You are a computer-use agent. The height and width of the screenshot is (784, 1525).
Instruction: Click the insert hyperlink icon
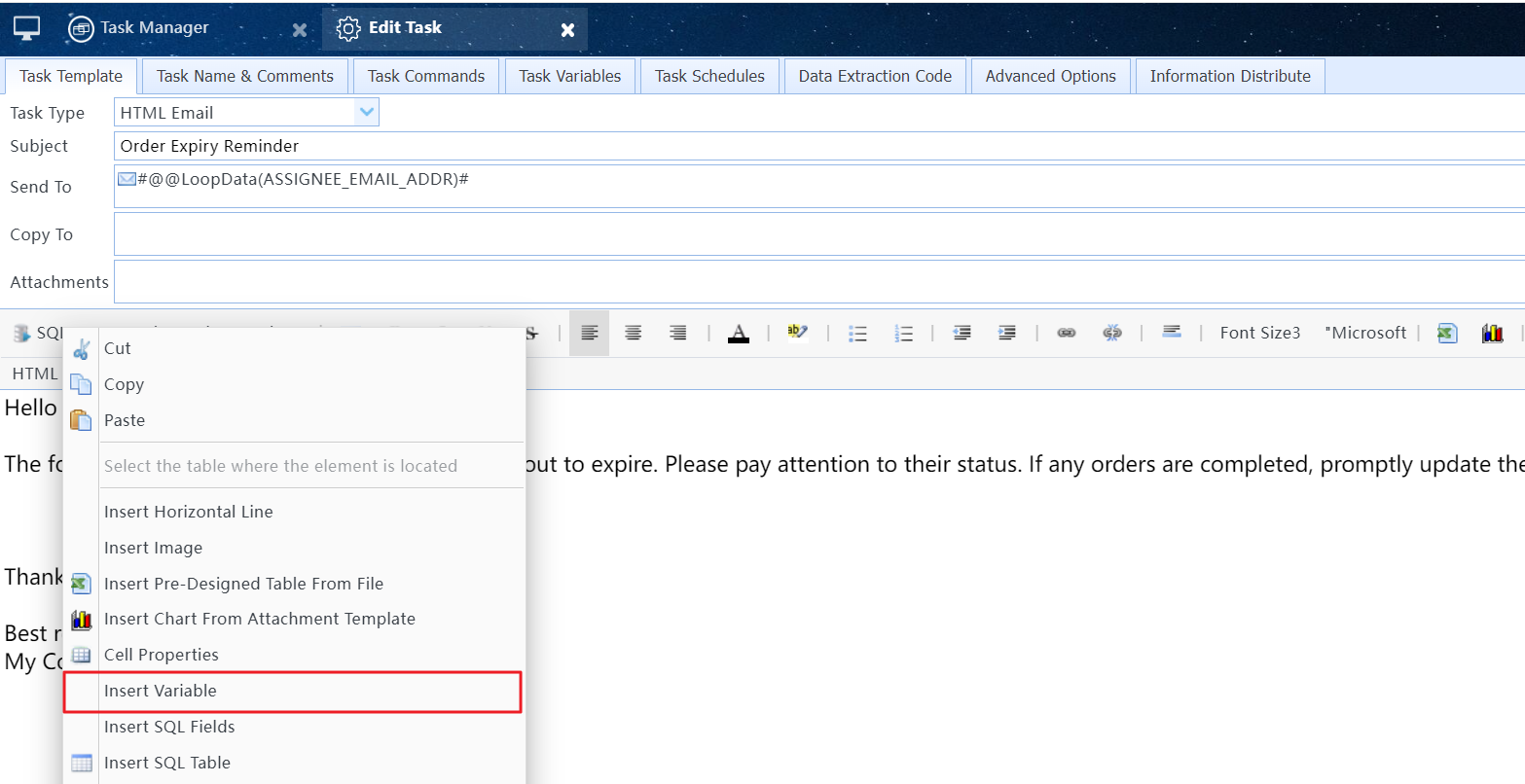pos(1067,333)
